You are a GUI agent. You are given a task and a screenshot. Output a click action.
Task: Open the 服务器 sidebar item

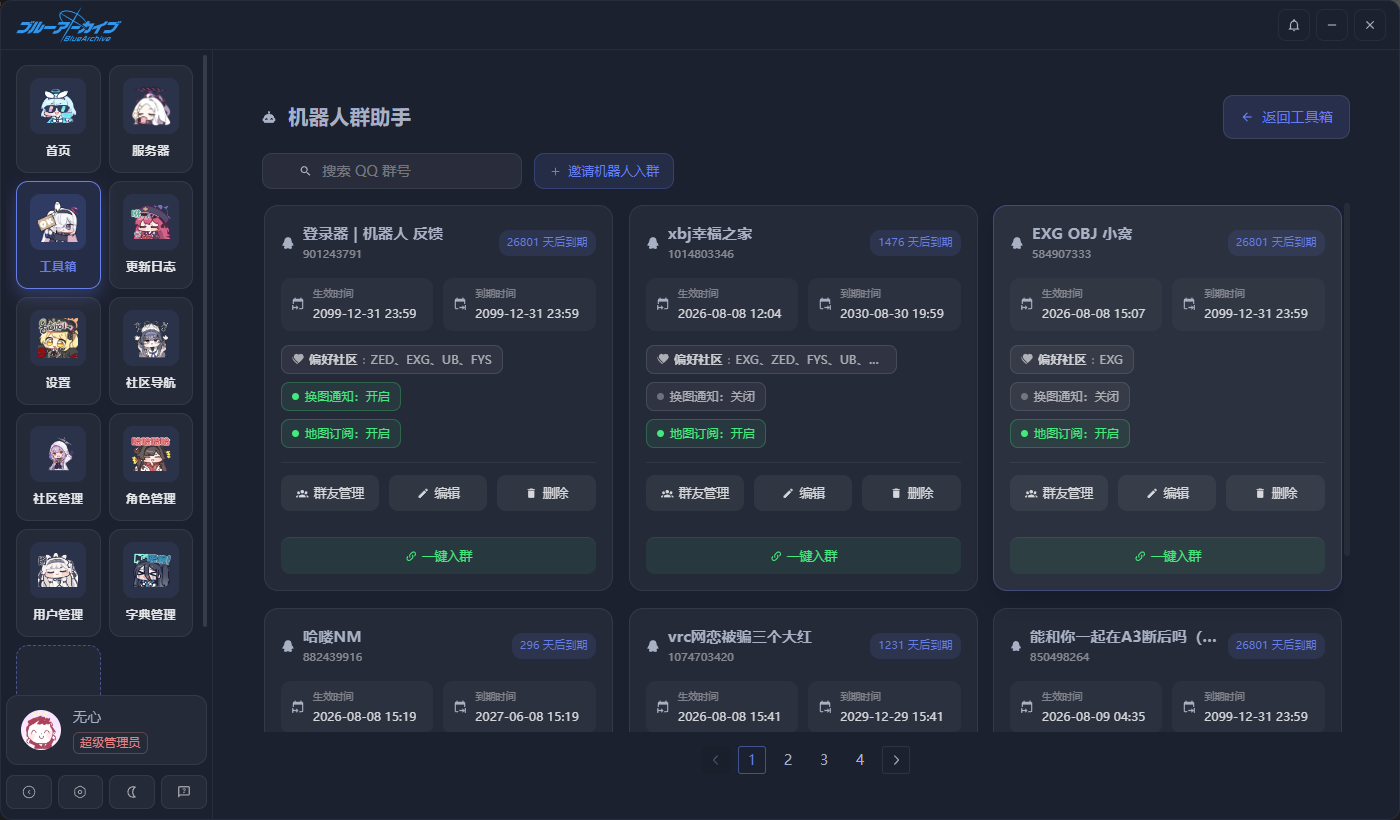(151, 119)
